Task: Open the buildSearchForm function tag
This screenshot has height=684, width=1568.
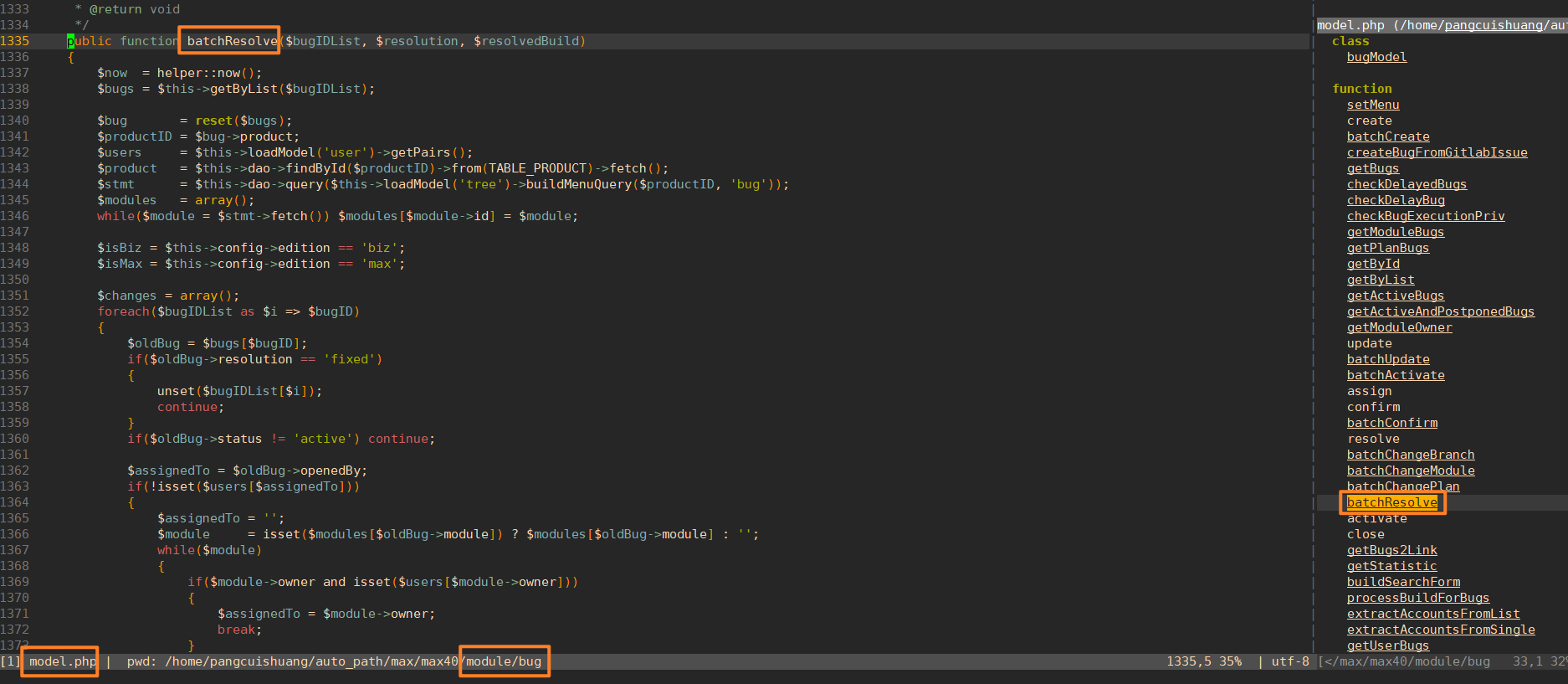Action: [1403, 582]
